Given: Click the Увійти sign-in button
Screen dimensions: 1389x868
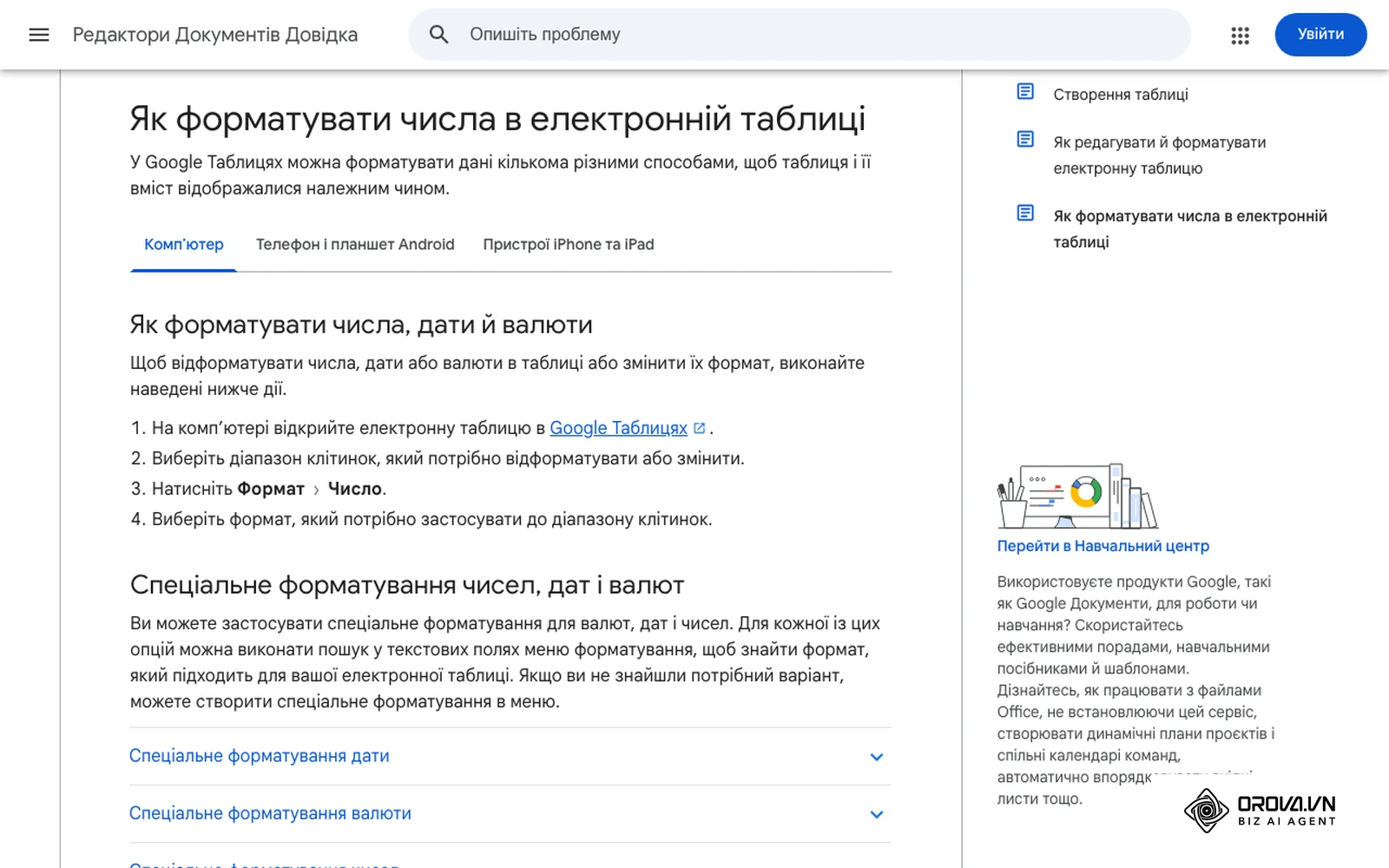Looking at the screenshot, I should pyautogui.click(x=1320, y=35).
